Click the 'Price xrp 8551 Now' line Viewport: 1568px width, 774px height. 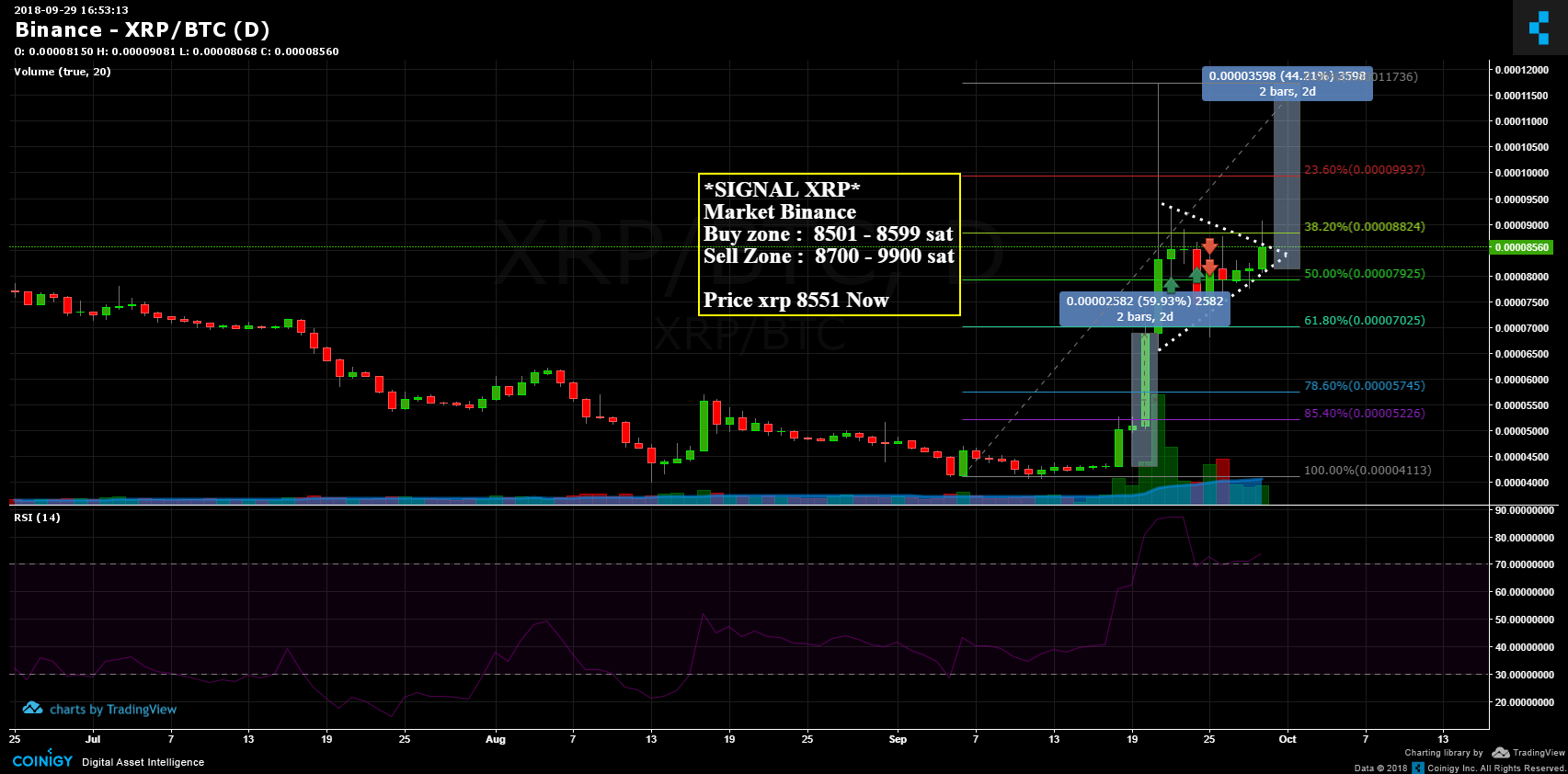(x=796, y=300)
